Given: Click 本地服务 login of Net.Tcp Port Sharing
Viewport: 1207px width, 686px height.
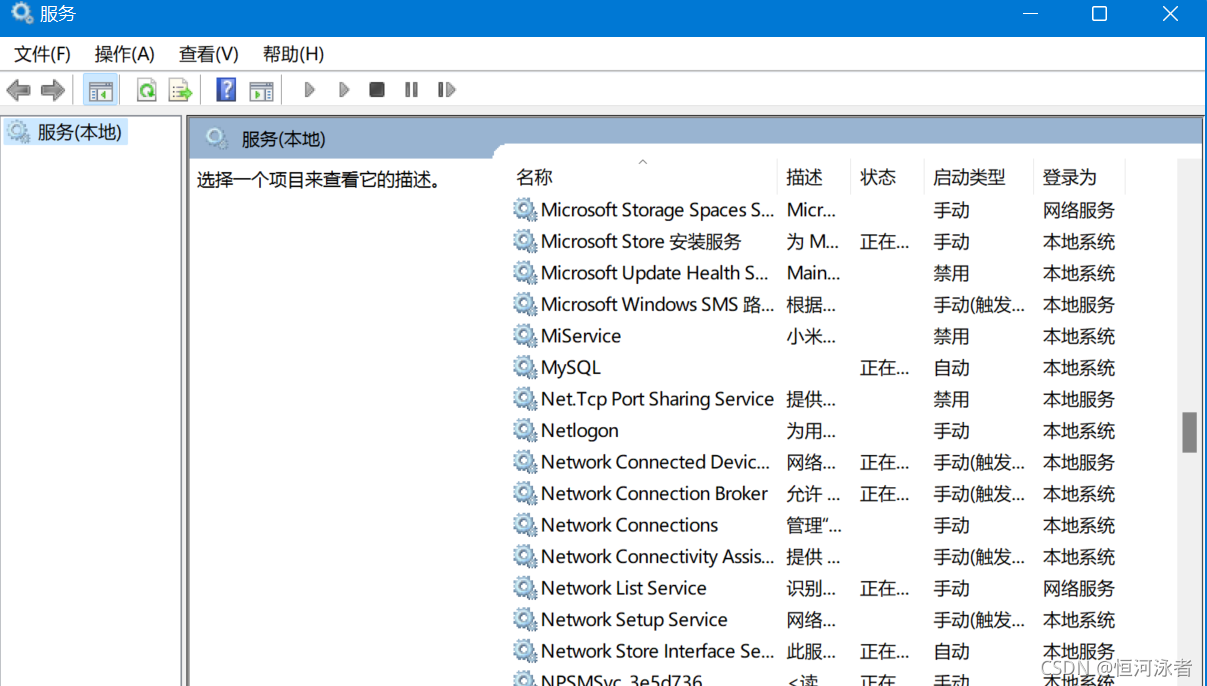Looking at the screenshot, I should pos(1079,399).
